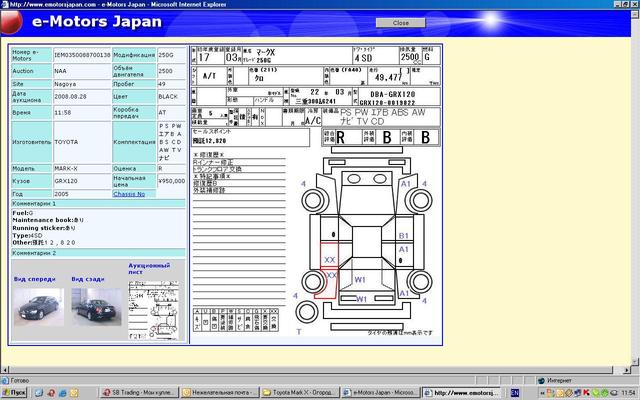Click the starting price ¥950,000
This screenshot has height=400, width=640.
(x=171, y=181)
